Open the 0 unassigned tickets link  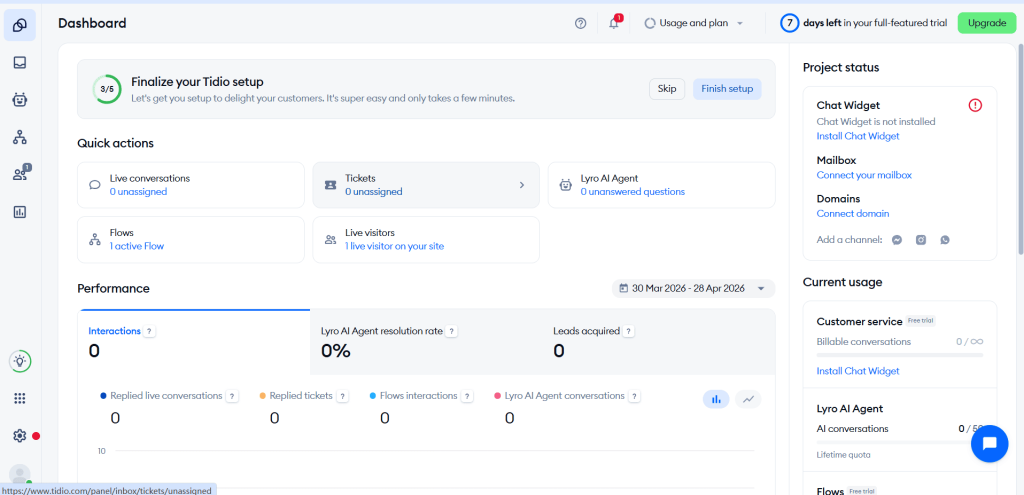(374, 192)
